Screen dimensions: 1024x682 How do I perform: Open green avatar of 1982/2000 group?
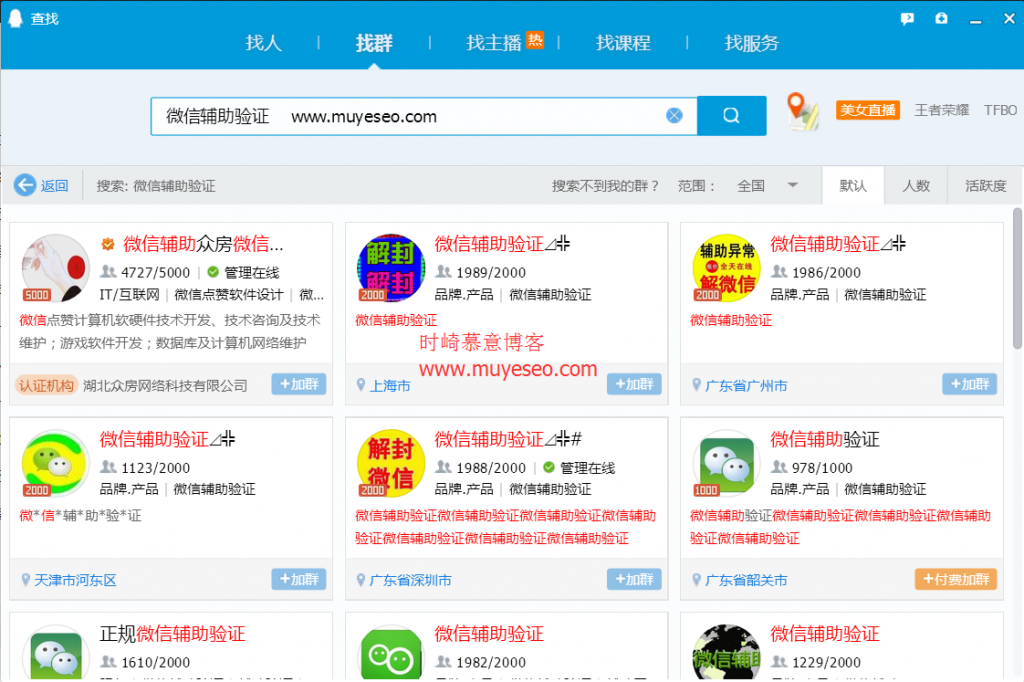click(391, 653)
